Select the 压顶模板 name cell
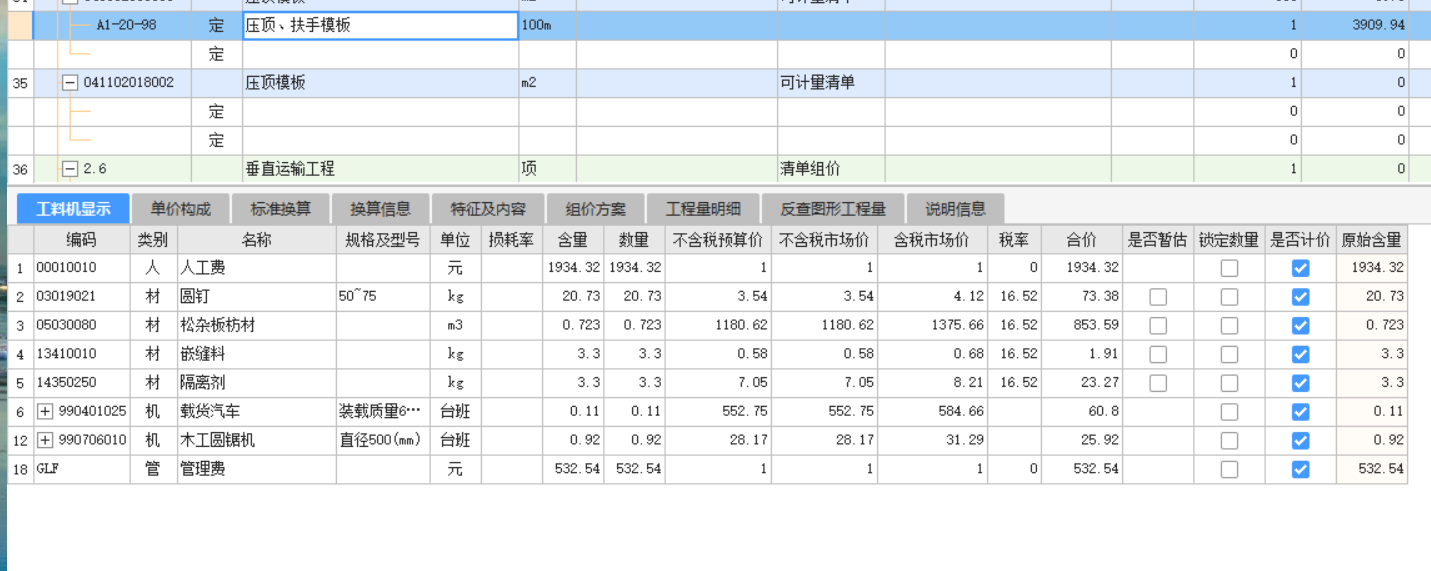The width and height of the screenshot is (1431, 571). click(x=381, y=83)
